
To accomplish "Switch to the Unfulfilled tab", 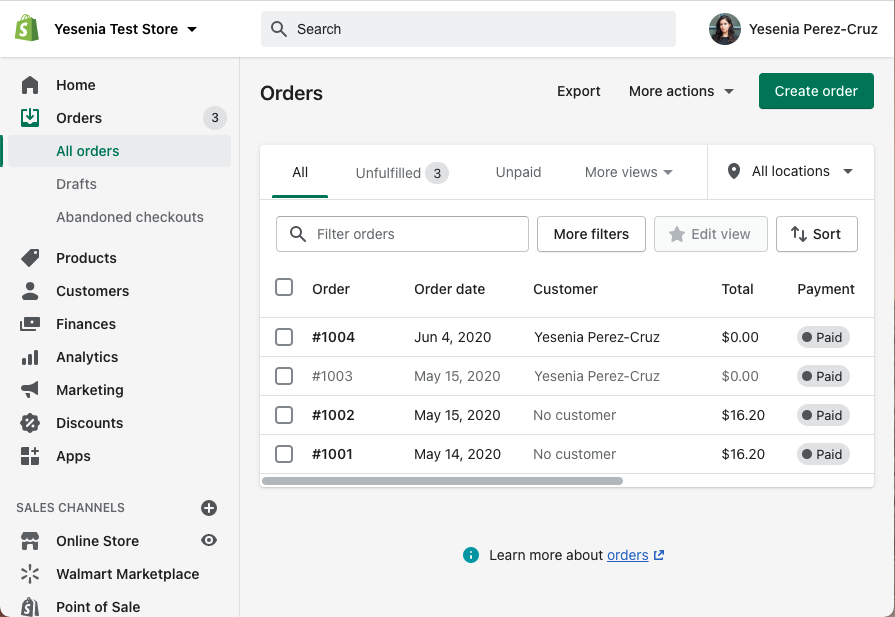I will coord(400,172).
